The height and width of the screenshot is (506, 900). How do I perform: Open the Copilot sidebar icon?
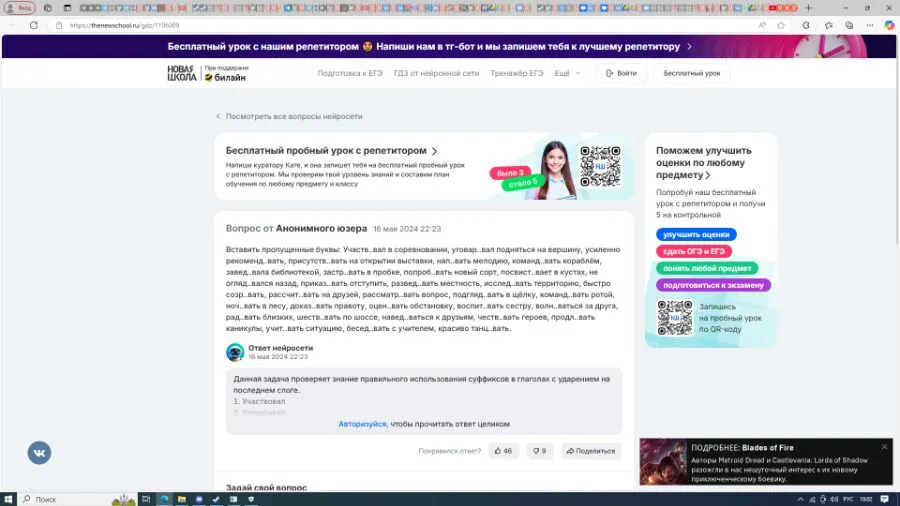tap(890, 25)
